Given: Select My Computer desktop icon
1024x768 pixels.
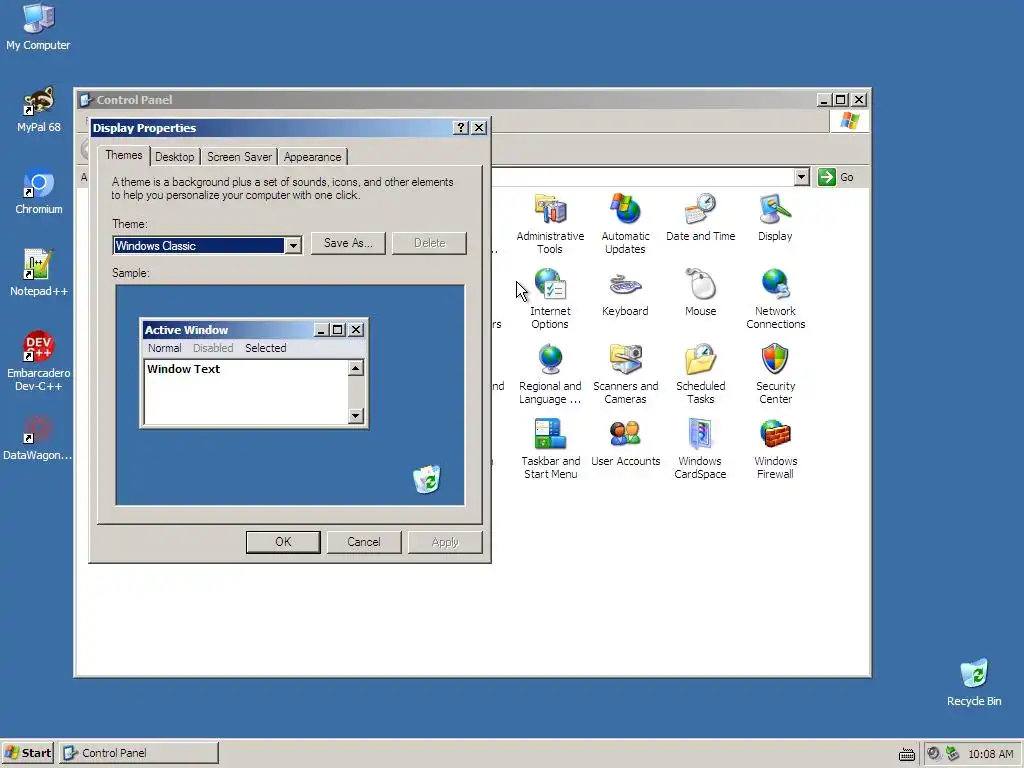Looking at the screenshot, I should pyautogui.click(x=38, y=27).
